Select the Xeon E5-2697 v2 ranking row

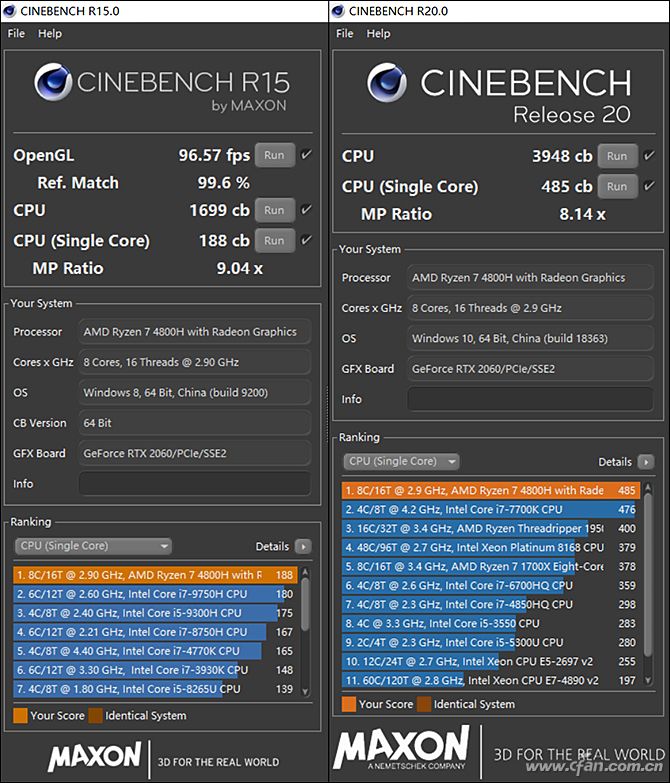[x=491, y=661]
